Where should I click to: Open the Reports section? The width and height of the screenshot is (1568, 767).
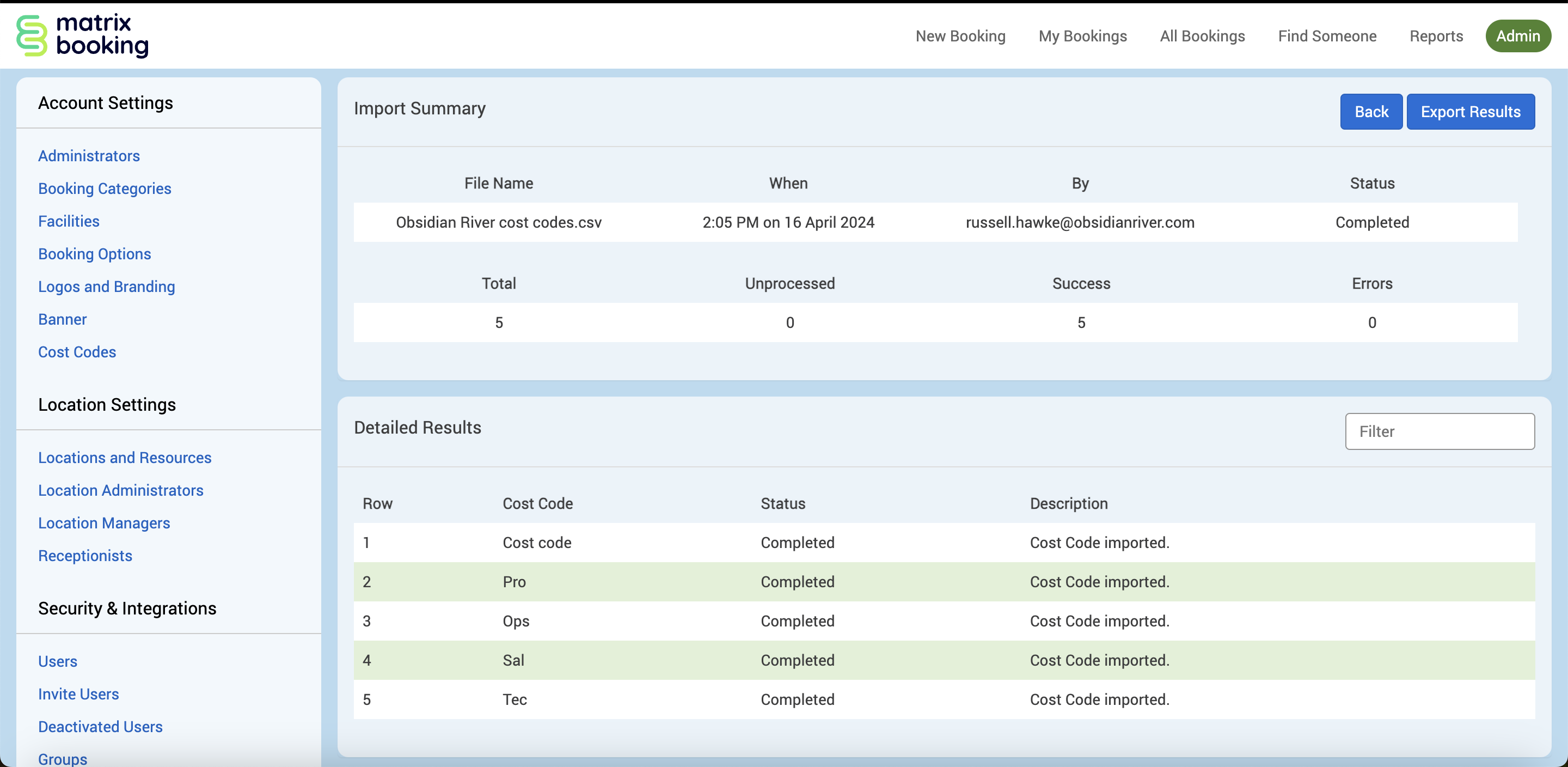click(1436, 36)
